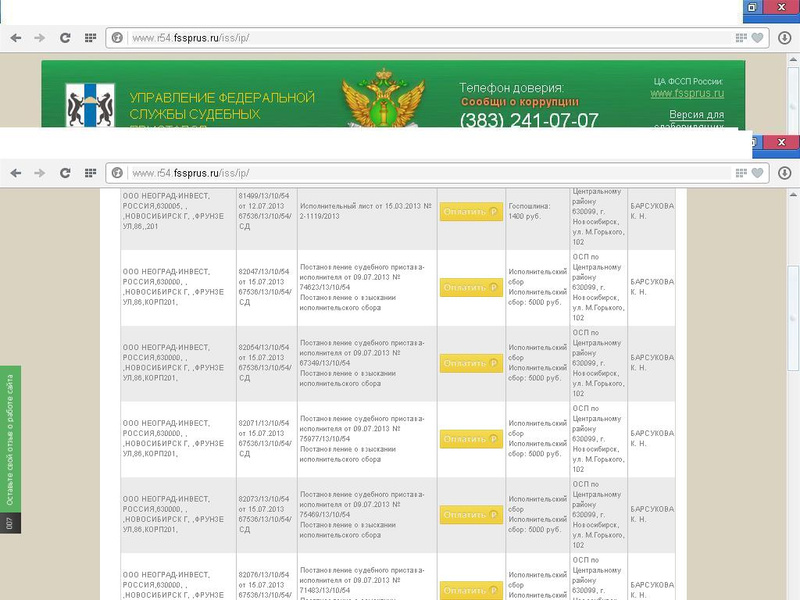This screenshot has height=600, width=800.
Task: Open the apps grid icon in lower toolbar
Action: pos(90,172)
